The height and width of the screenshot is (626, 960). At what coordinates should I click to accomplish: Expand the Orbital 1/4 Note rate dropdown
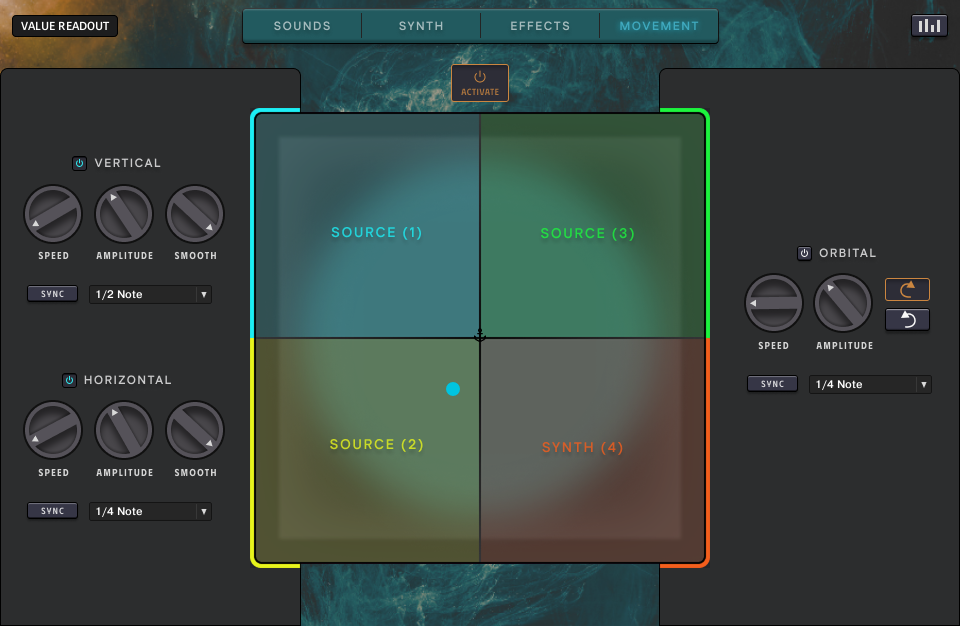pyautogui.click(x=870, y=384)
